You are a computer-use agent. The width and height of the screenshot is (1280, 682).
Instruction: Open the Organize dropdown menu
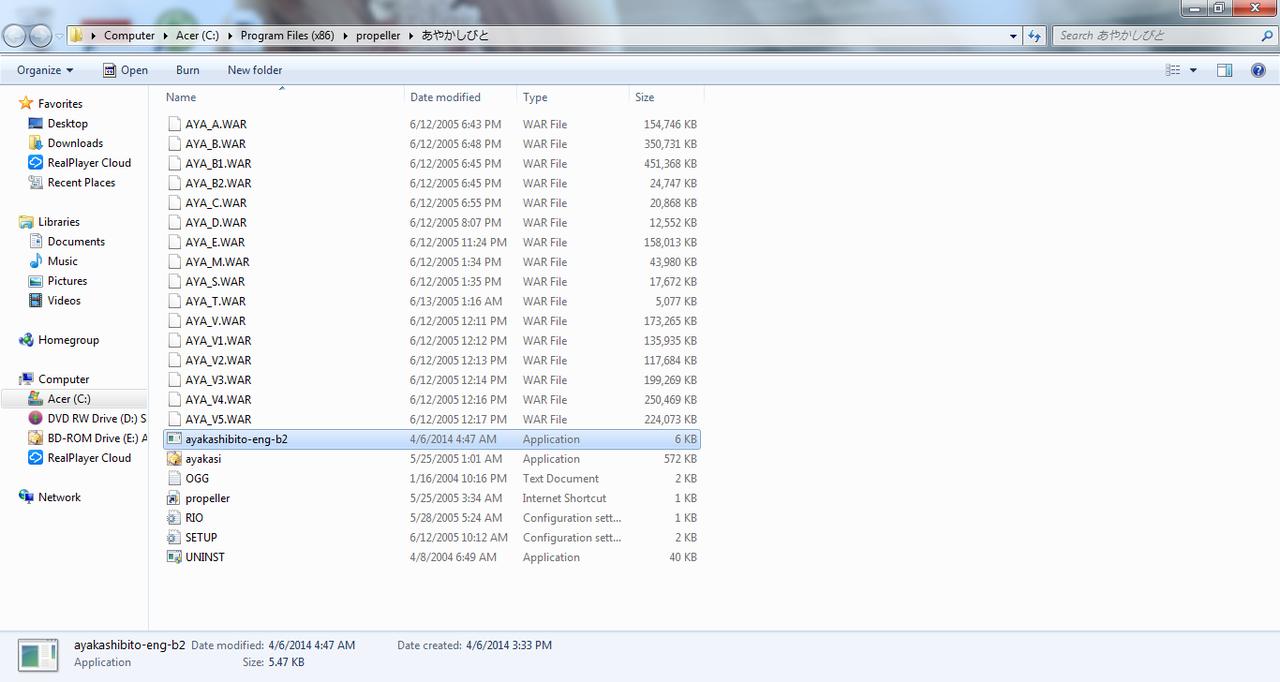pos(45,70)
